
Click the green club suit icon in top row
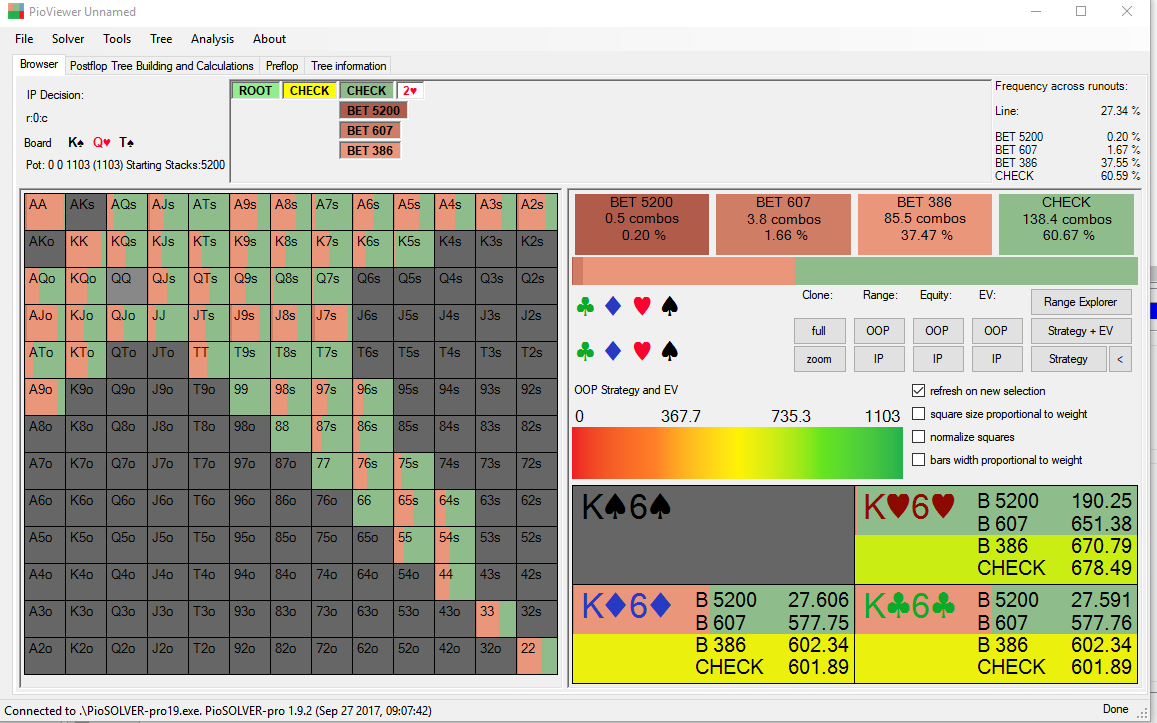point(585,306)
